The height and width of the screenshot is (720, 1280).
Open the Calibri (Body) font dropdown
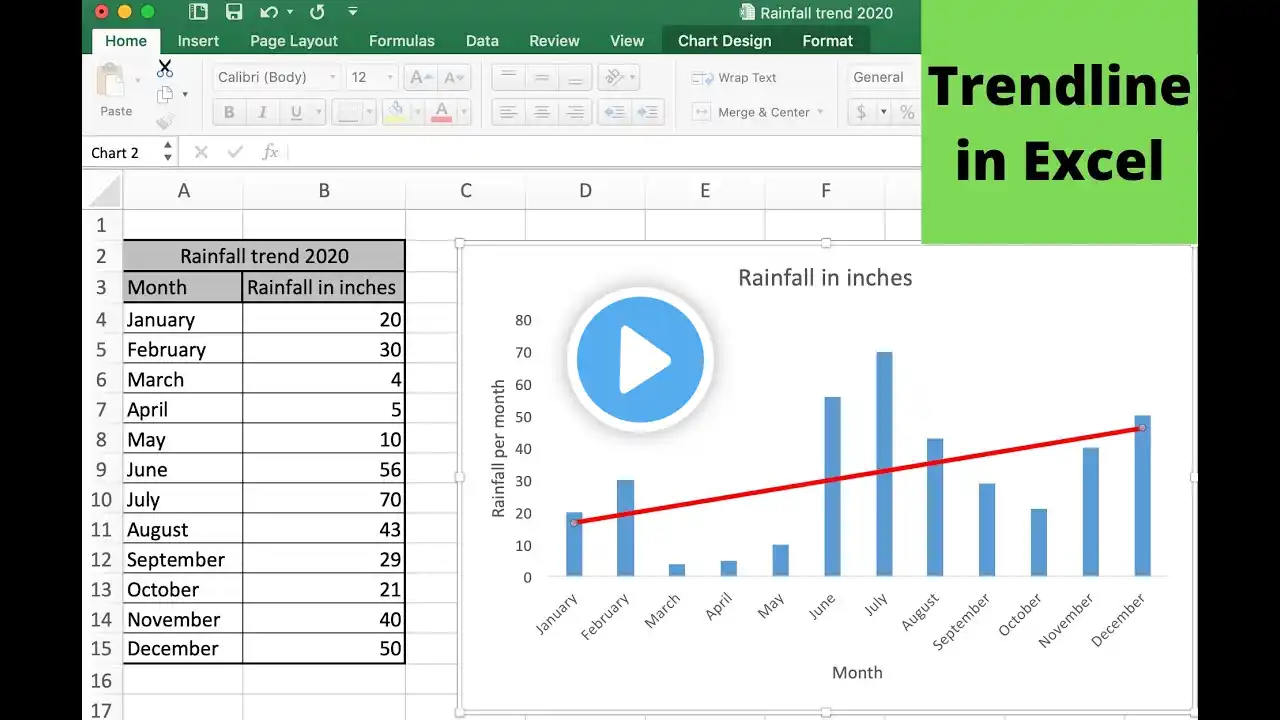click(x=276, y=77)
